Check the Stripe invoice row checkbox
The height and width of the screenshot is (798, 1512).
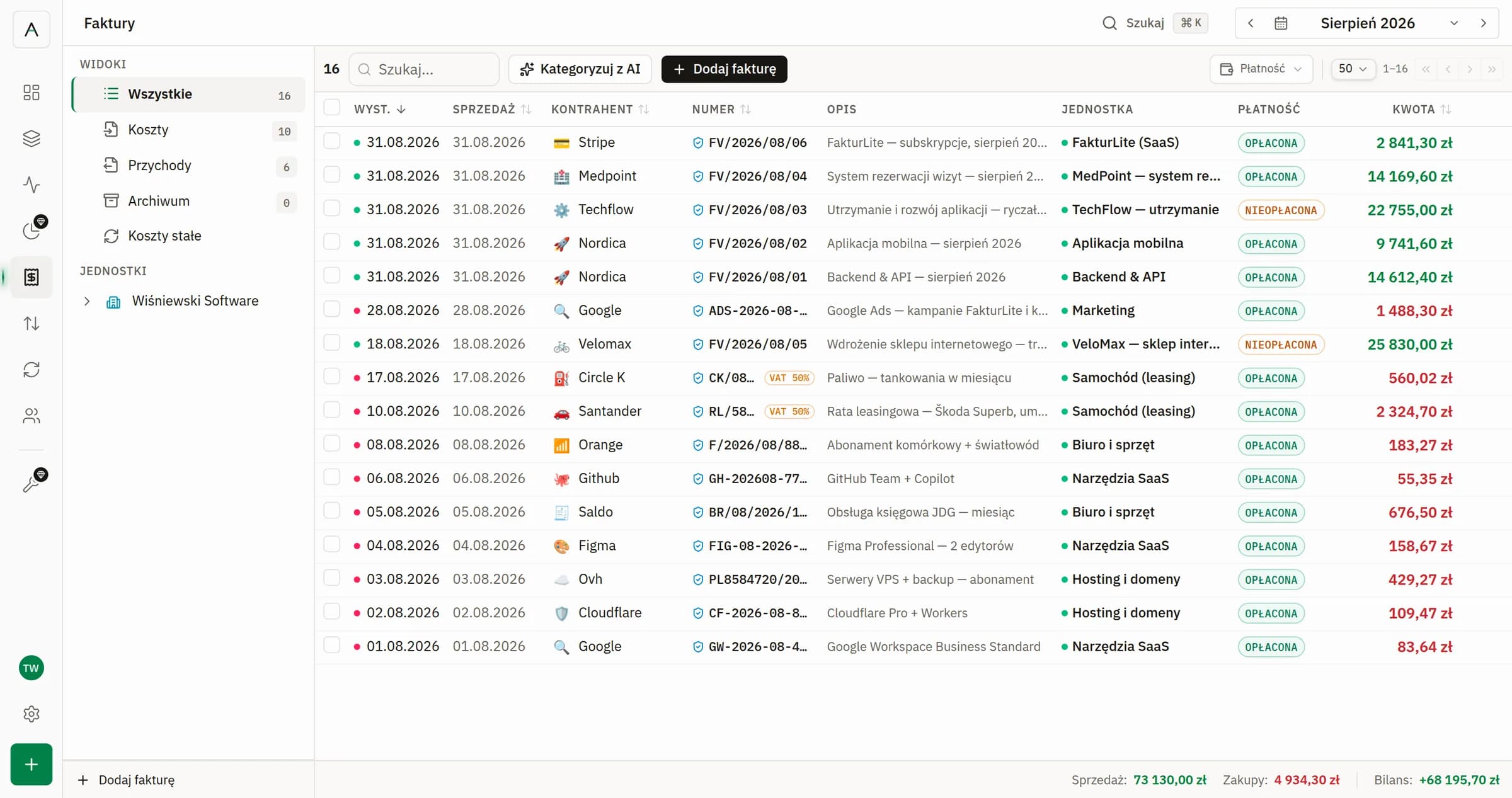point(332,141)
